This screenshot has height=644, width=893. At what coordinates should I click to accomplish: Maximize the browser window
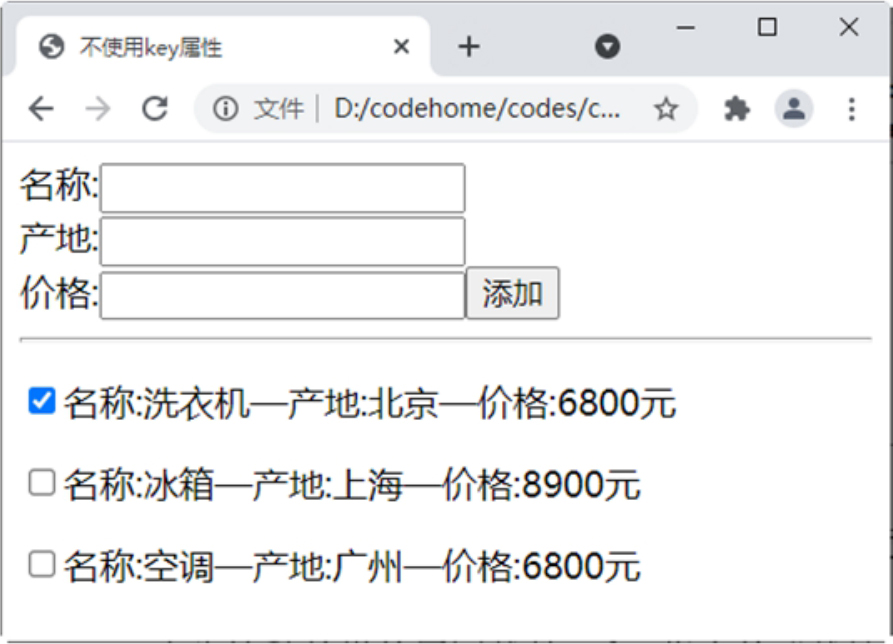(x=767, y=27)
